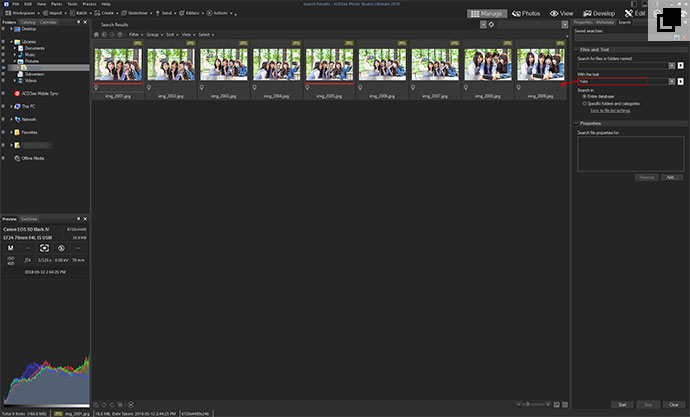Open the File menu
Image resolution: width=690 pixels, height=417 pixels.
16,4
